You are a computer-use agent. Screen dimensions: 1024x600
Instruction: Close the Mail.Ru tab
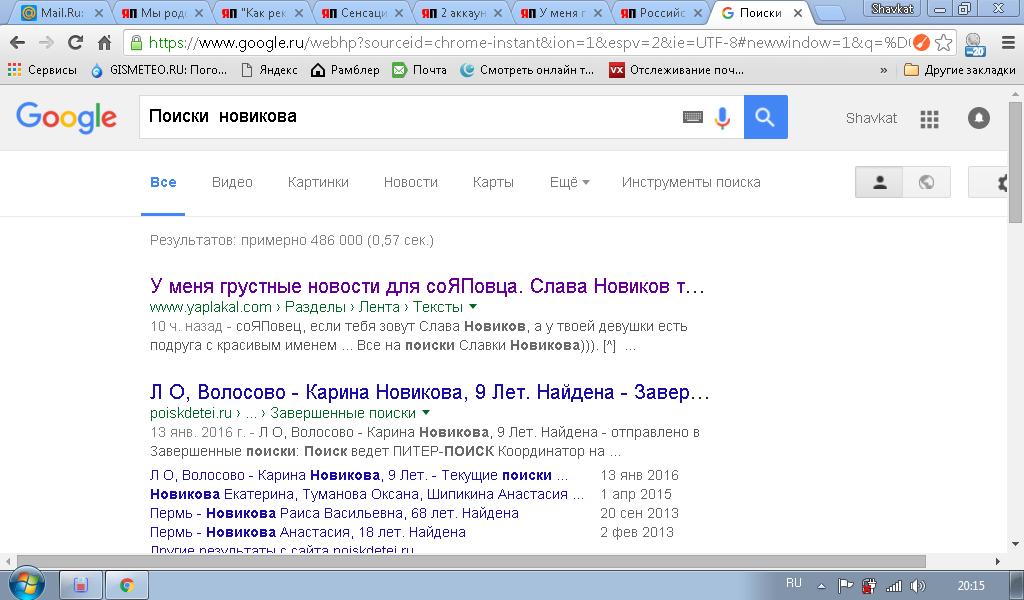(99, 13)
